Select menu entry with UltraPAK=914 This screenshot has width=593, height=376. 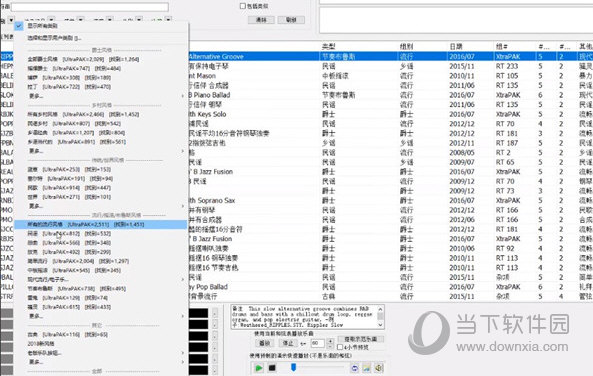[101, 188]
